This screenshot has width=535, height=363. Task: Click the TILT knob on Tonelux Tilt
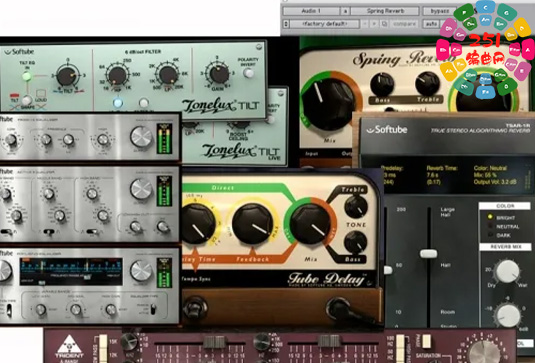[x=67, y=76]
